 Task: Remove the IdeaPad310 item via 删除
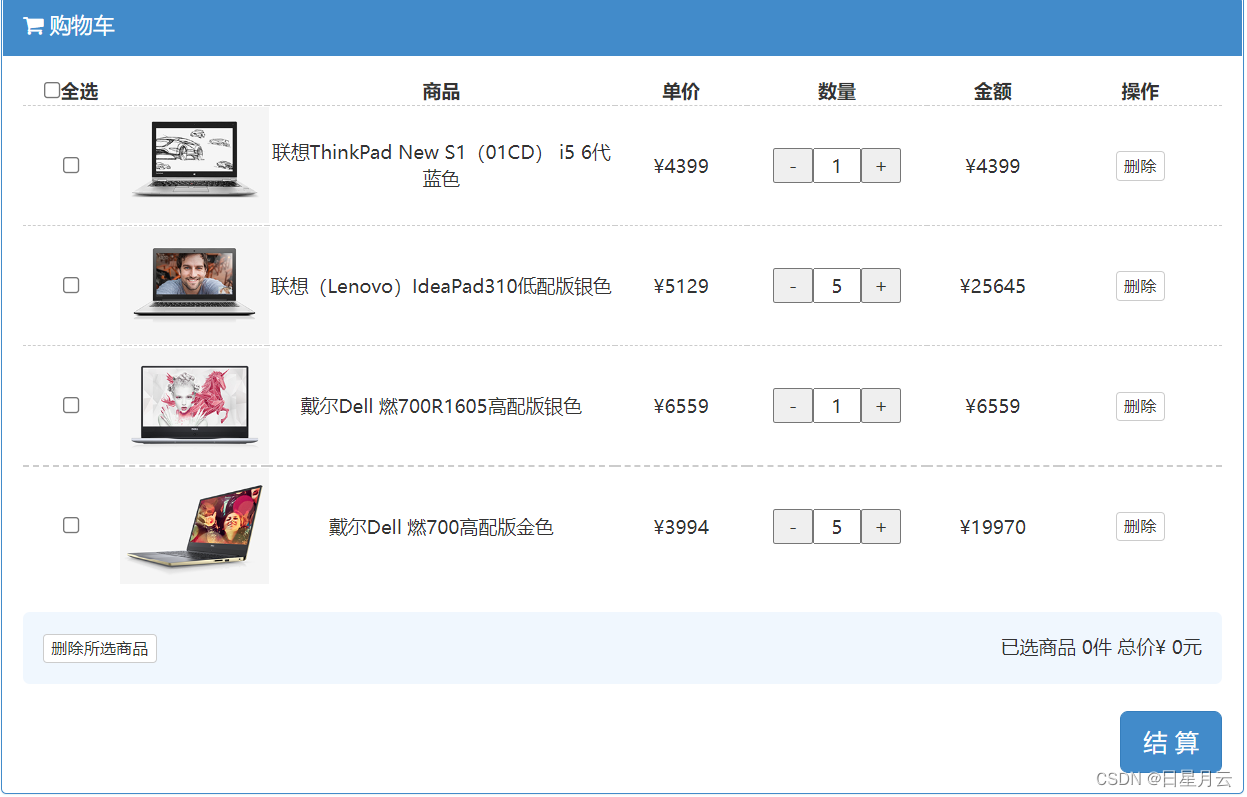(1140, 286)
